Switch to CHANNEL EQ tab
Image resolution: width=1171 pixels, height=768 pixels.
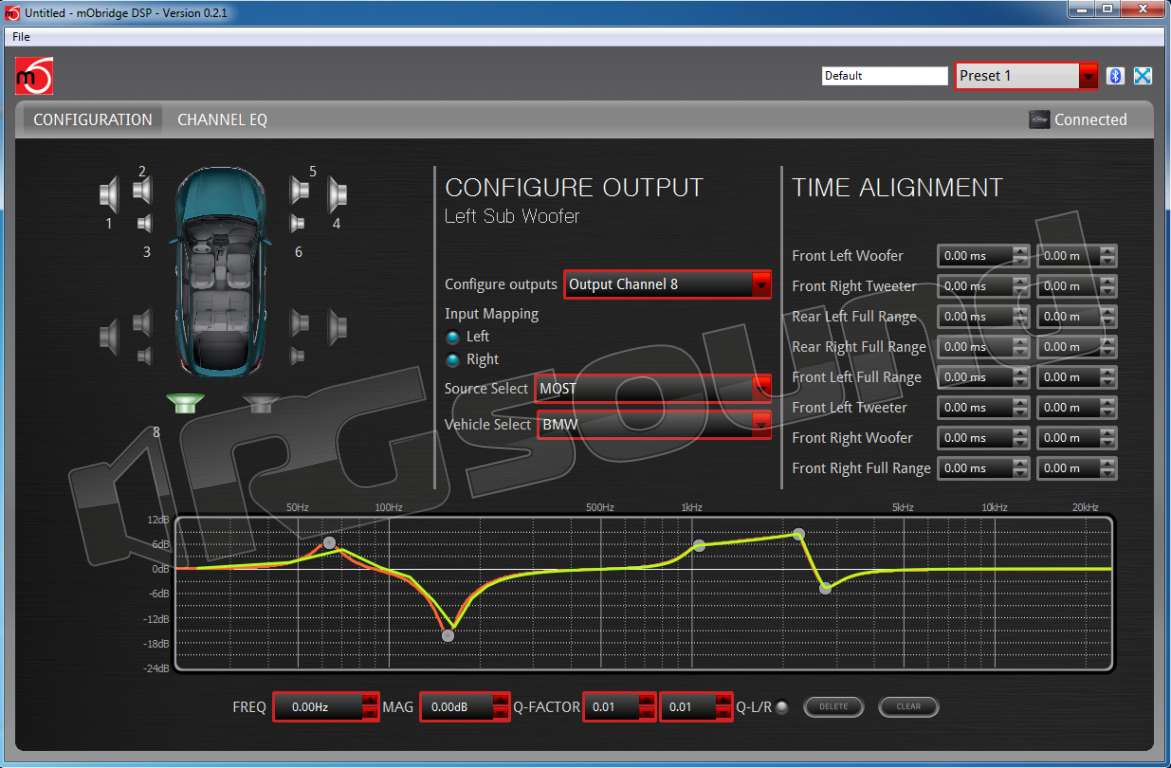click(x=222, y=120)
